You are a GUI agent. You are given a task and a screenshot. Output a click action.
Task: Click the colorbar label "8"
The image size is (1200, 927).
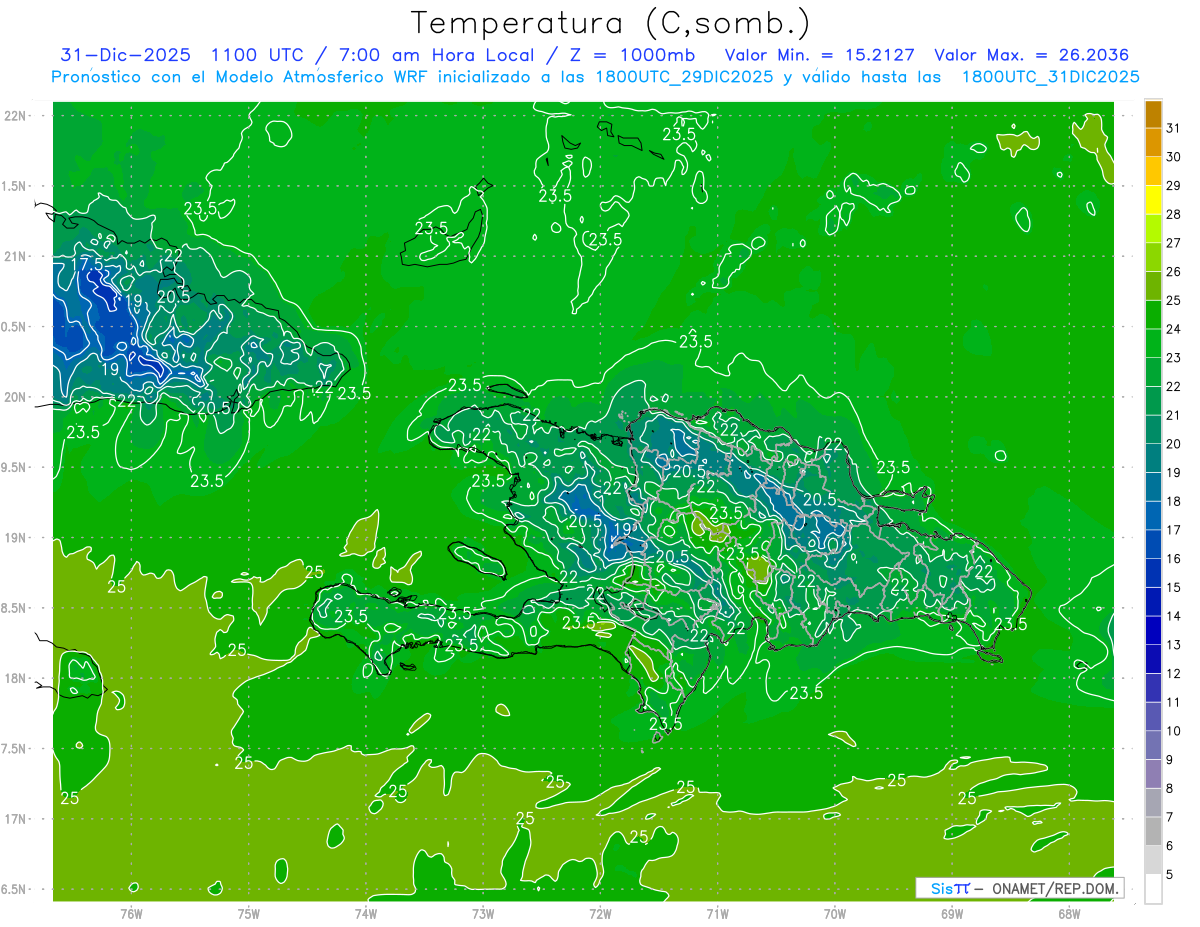click(x=1170, y=789)
